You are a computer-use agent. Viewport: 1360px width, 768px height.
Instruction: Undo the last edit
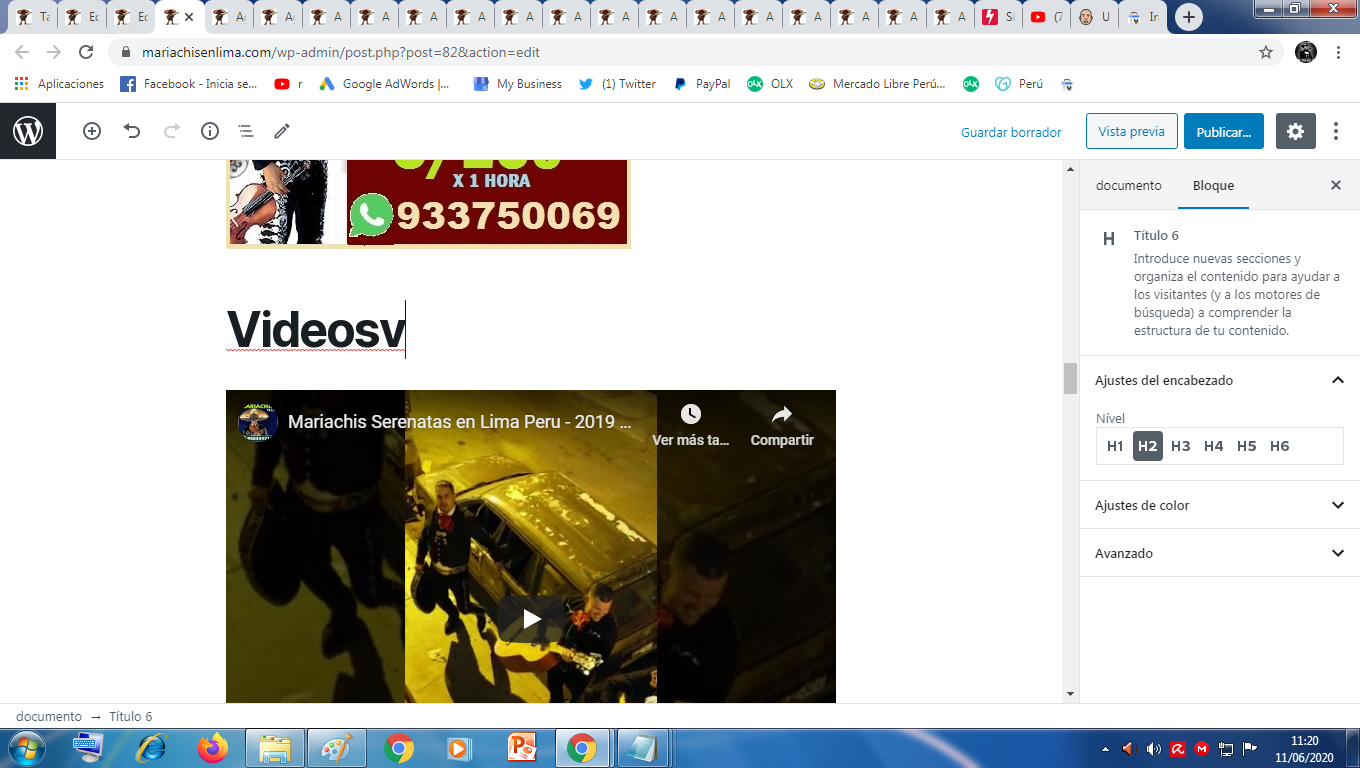132,131
